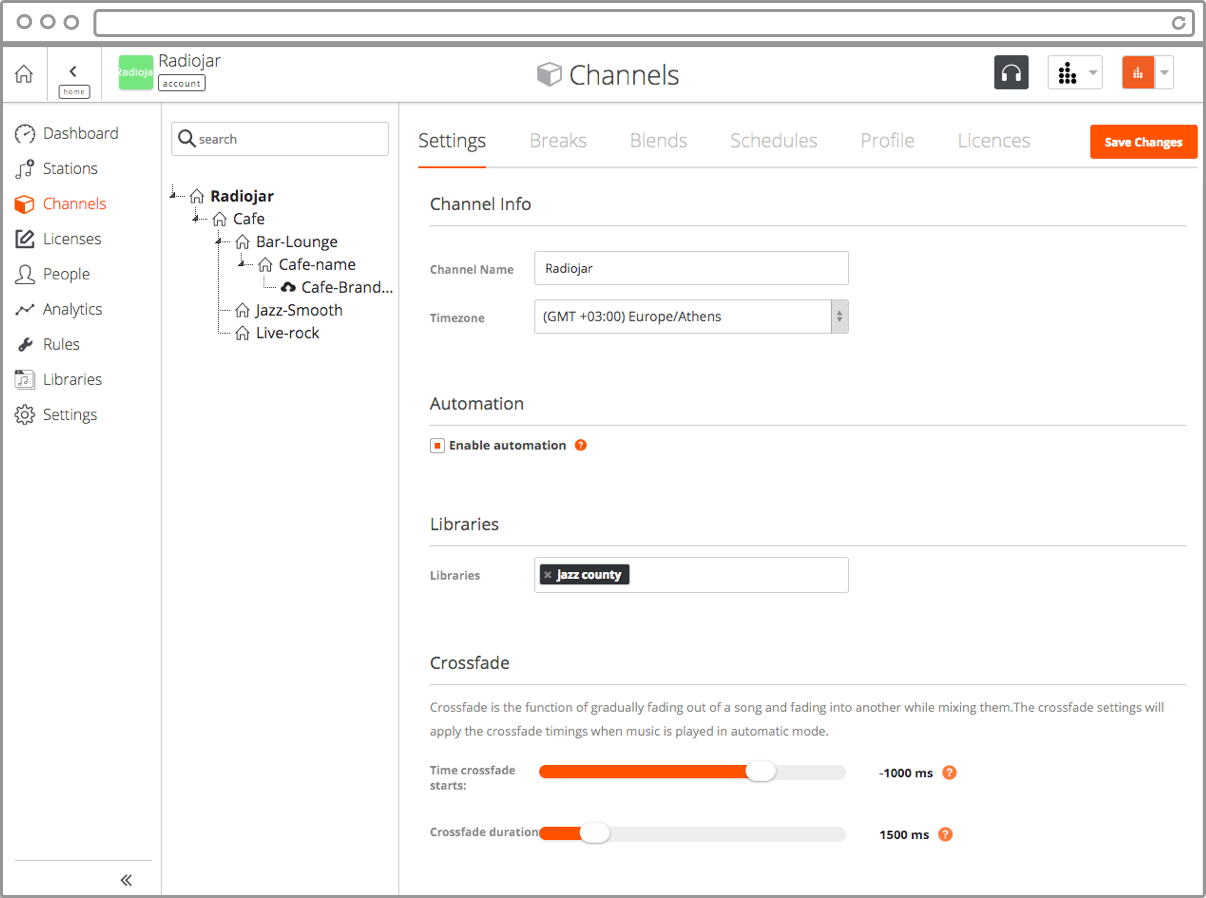Select Channels in the sidebar
The image size is (1206, 898).
click(x=74, y=203)
